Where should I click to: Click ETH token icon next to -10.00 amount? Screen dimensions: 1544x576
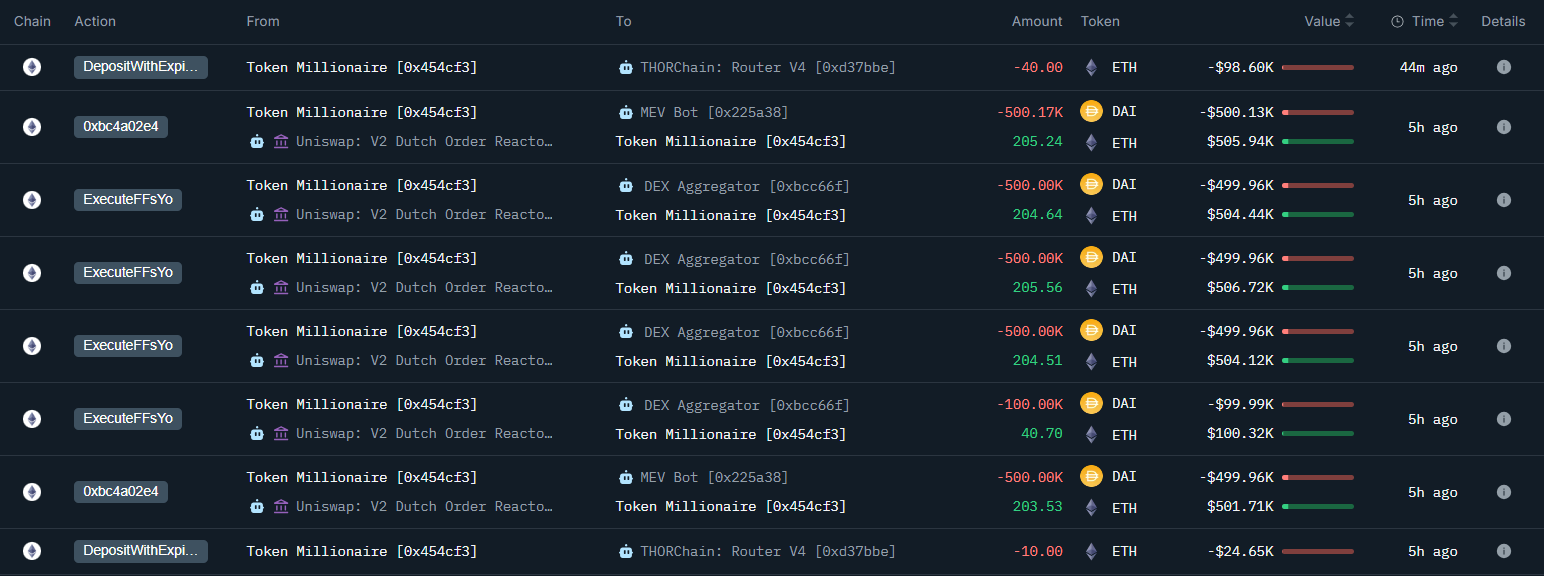(1091, 551)
